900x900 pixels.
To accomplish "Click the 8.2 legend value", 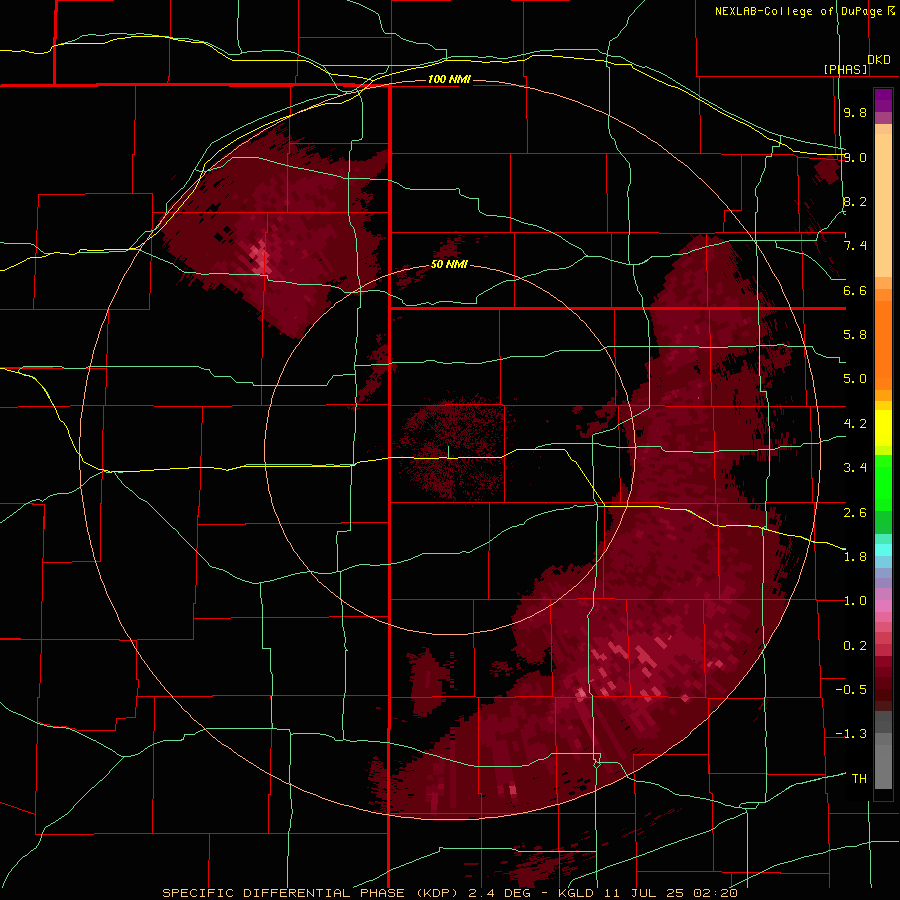I will (x=855, y=201).
